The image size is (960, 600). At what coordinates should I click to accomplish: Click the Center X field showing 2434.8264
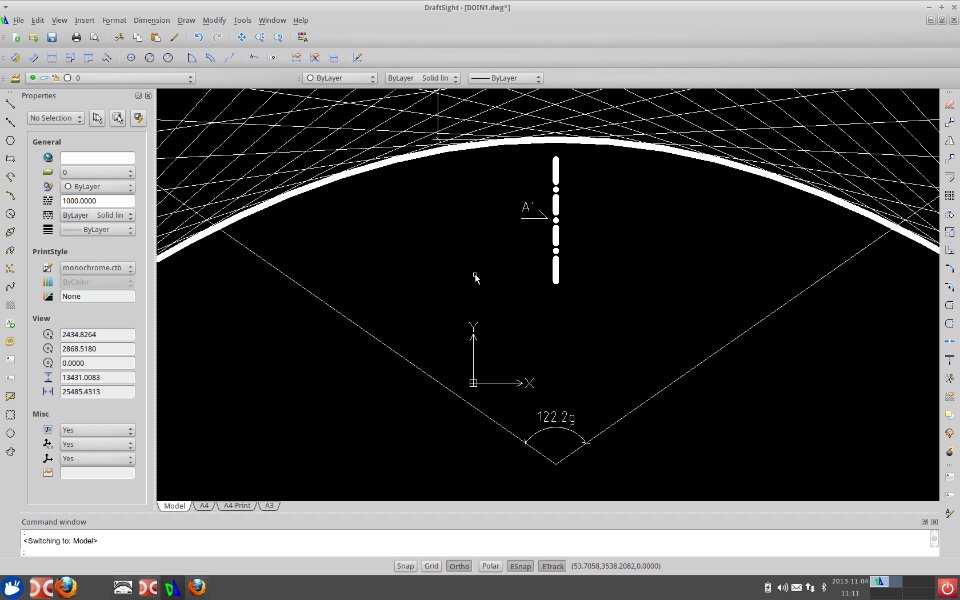click(x=97, y=334)
